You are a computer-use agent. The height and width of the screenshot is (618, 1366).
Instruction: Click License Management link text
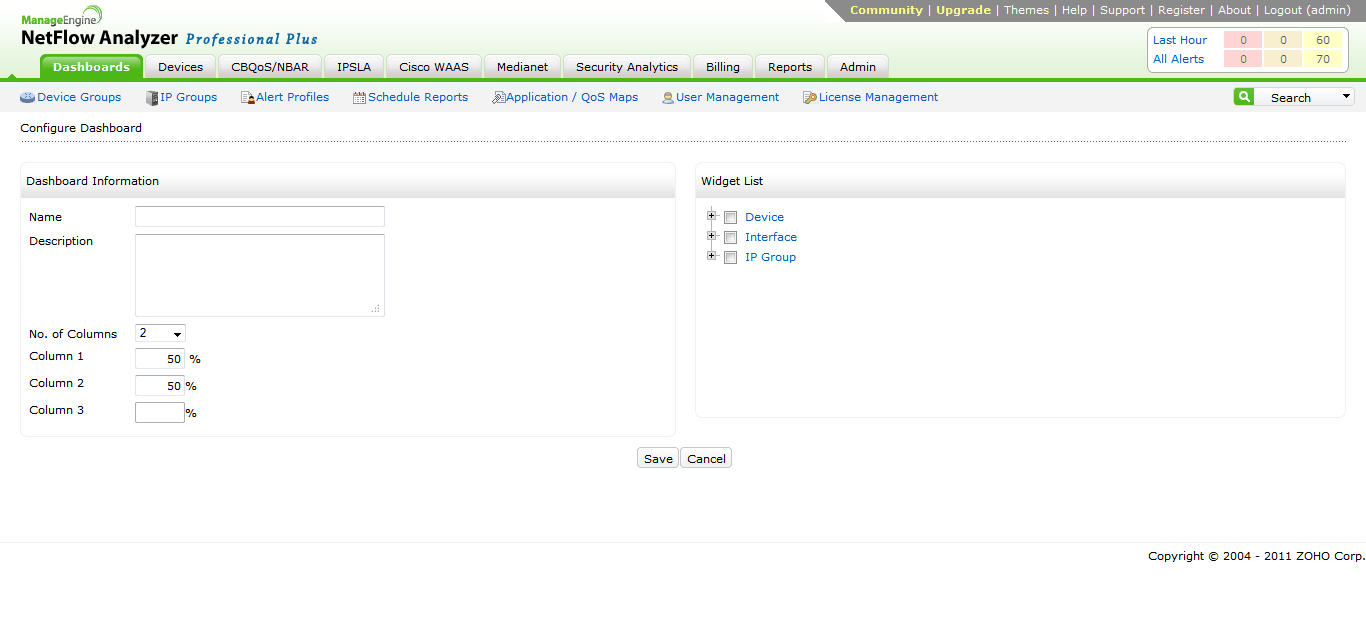pos(878,97)
